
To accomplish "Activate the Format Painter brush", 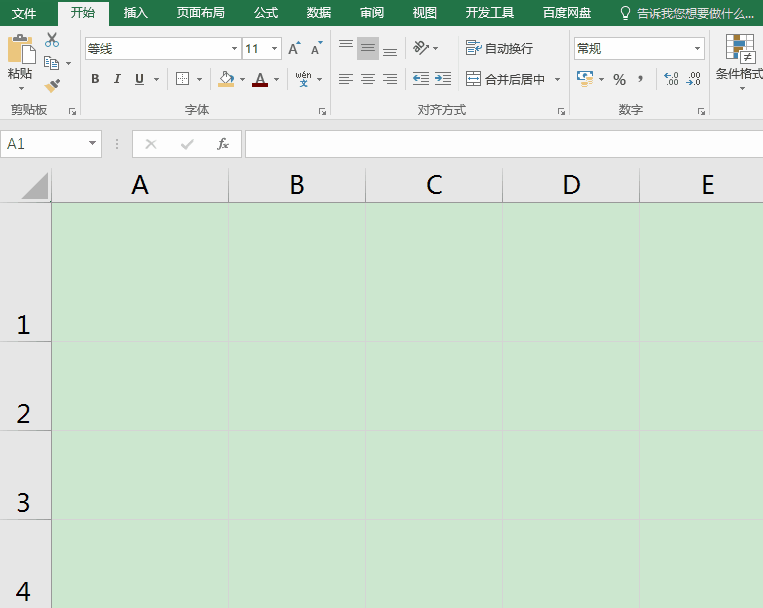I will point(52,85).
